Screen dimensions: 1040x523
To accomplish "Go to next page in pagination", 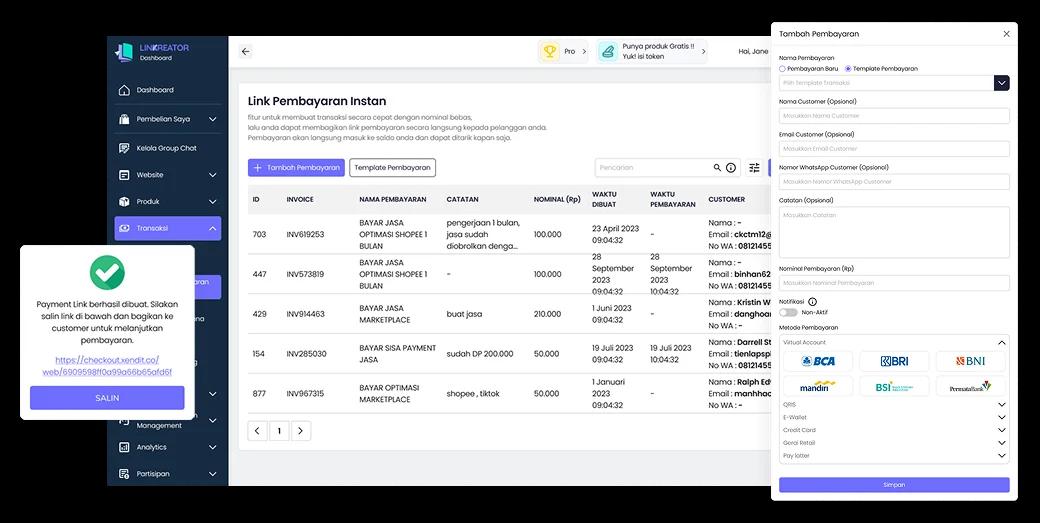I will pos(300,431).
